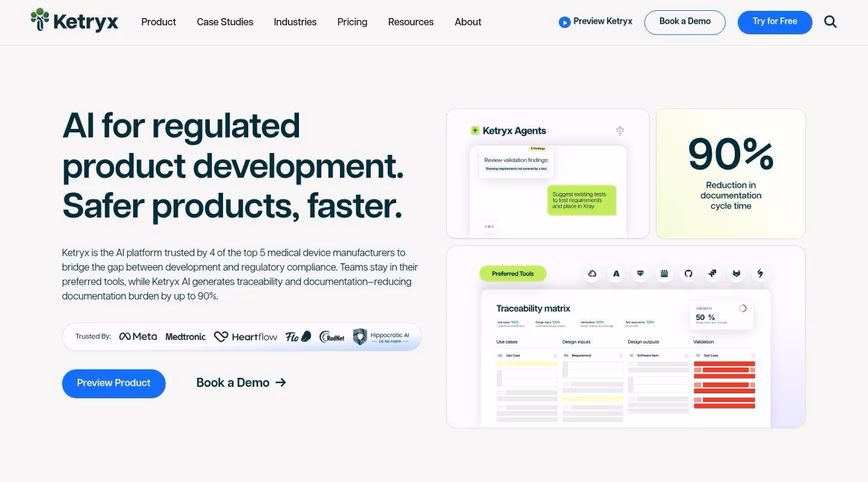Click the Traceability matrix heading
868x482 pixels.
[x=533, y=309]
